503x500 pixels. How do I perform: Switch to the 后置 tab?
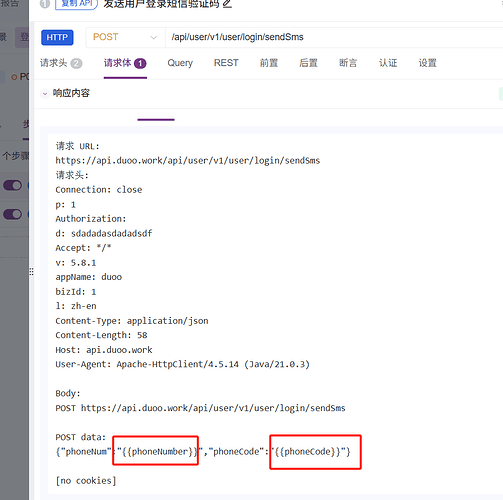coord(308,63)
